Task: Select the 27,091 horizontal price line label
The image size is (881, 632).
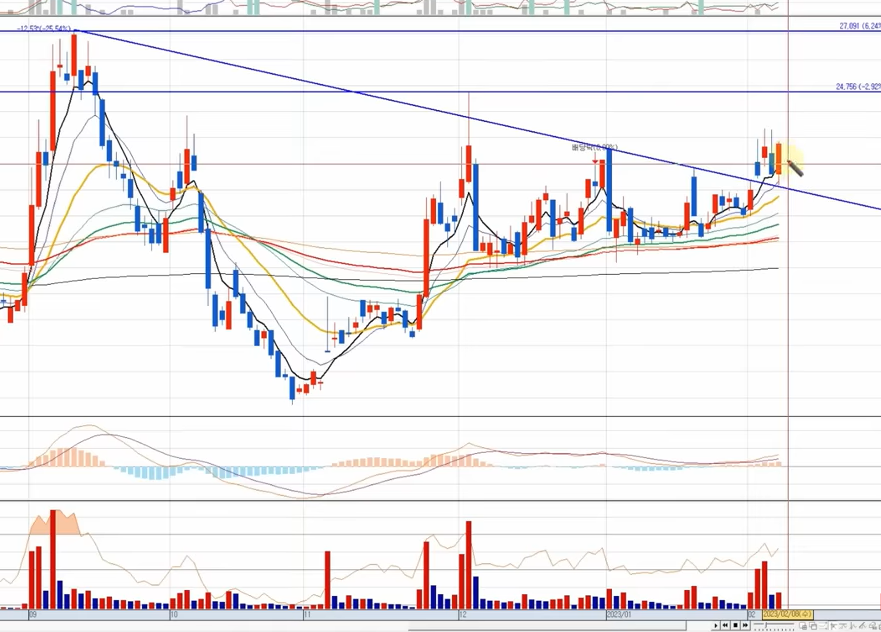Action: (860, 26)
